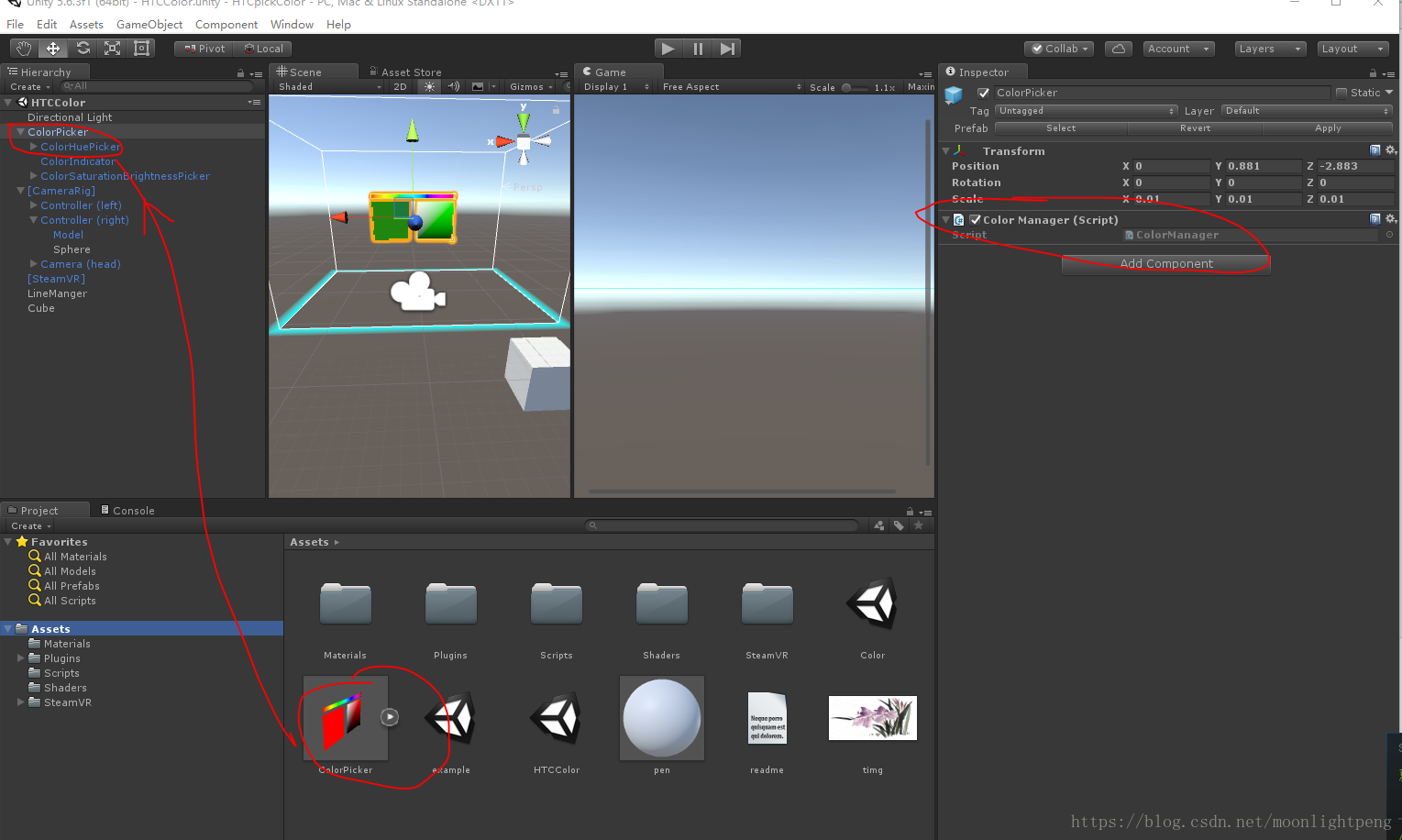Open Transform component help icon
Image resolution: width=1402 pixels, height=840 pixels.
[1374, 150]
